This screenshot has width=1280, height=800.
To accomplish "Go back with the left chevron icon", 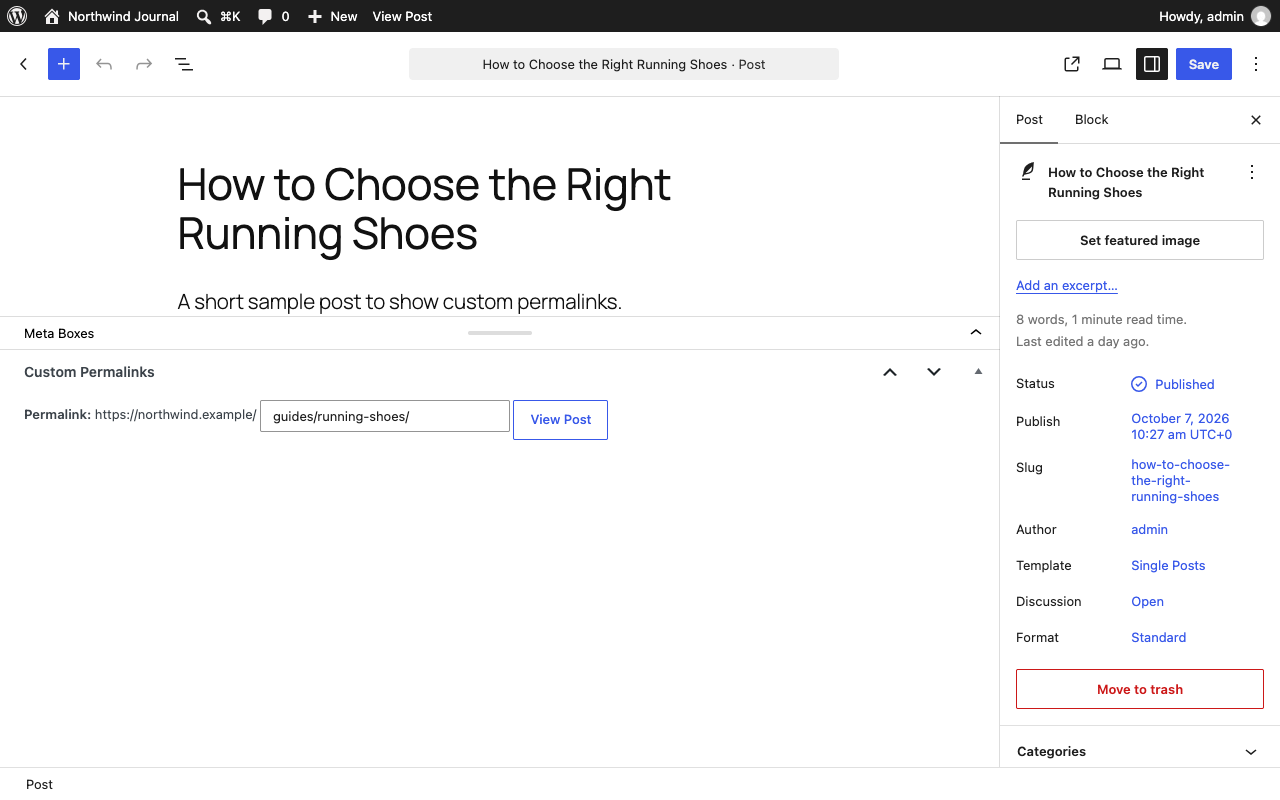I will [24, 64].
